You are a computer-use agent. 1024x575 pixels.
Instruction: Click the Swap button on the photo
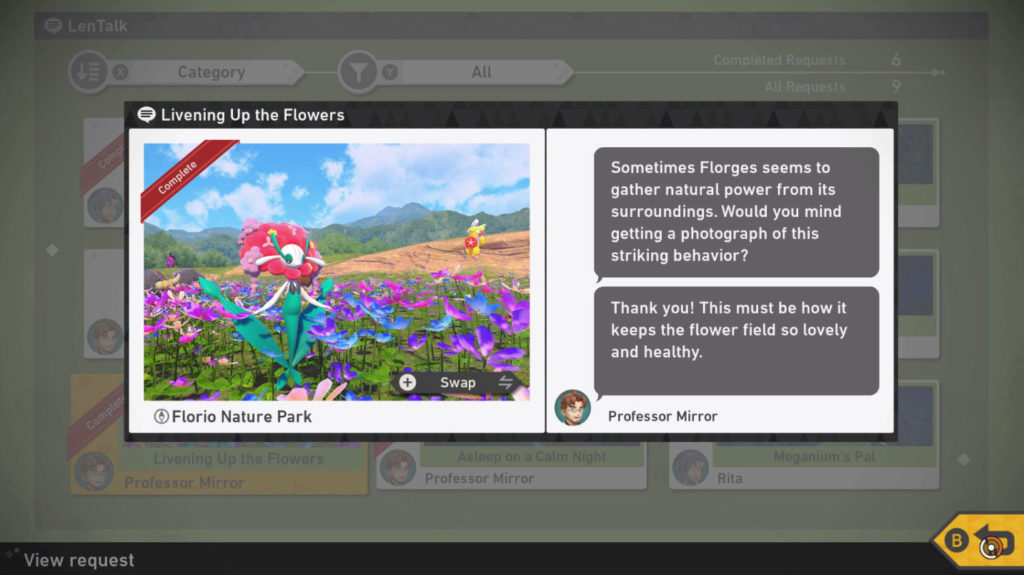pos(458,382)
